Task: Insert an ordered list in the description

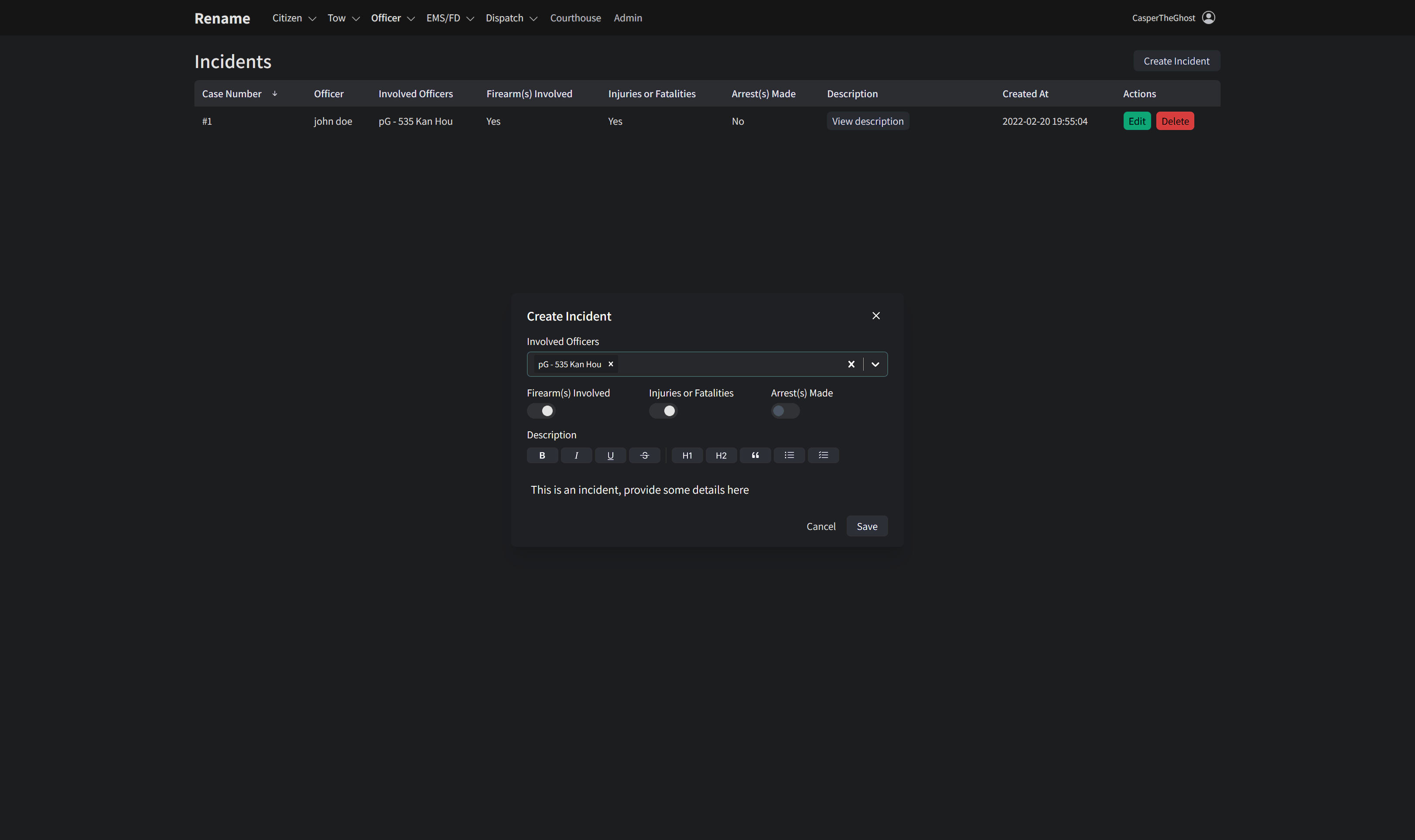Action: coord(824,455)
